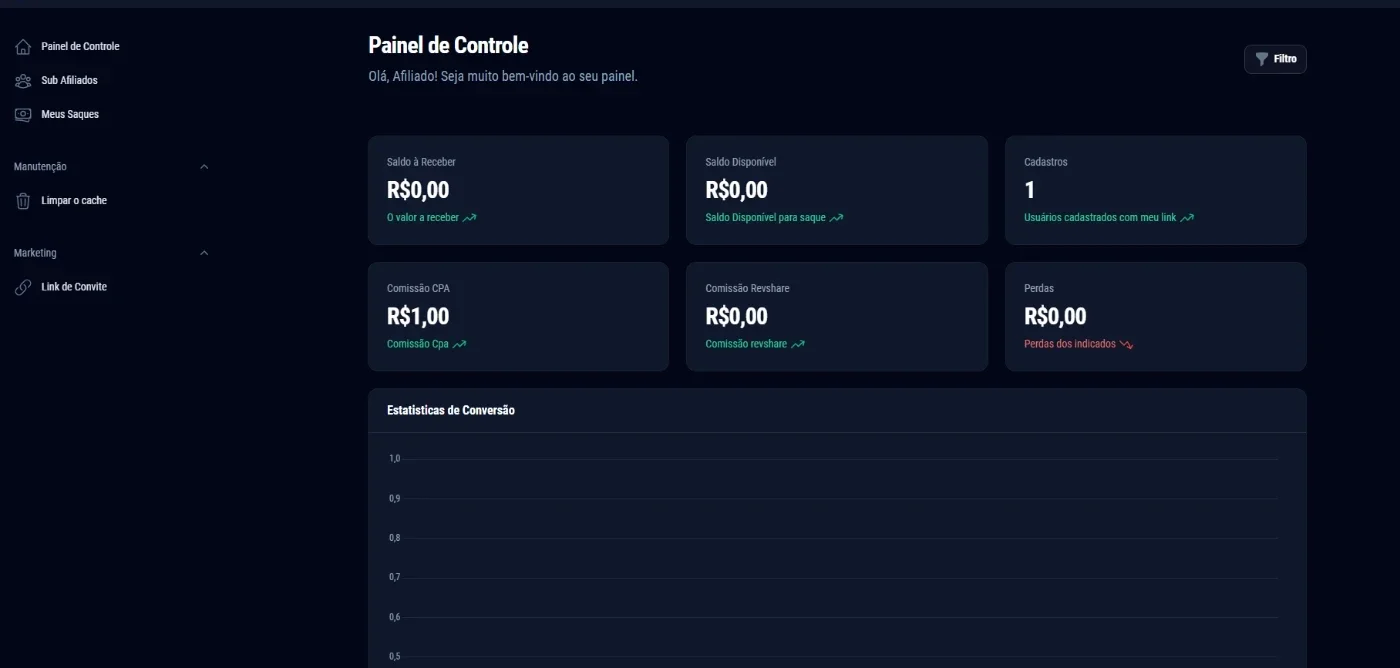Click the chain icon for Link de Convite

pos(23,287)
